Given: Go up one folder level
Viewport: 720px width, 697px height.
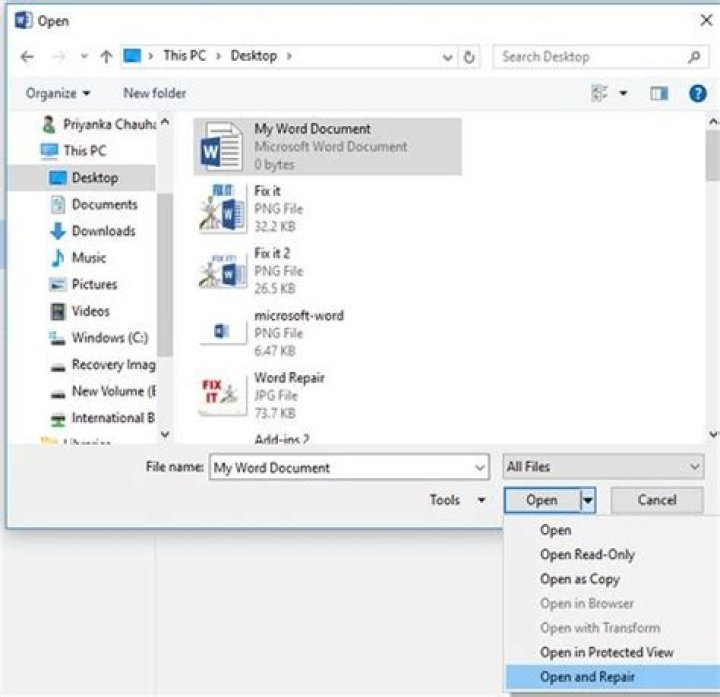Looking at the screenshot, I should (x=106, y=57).
